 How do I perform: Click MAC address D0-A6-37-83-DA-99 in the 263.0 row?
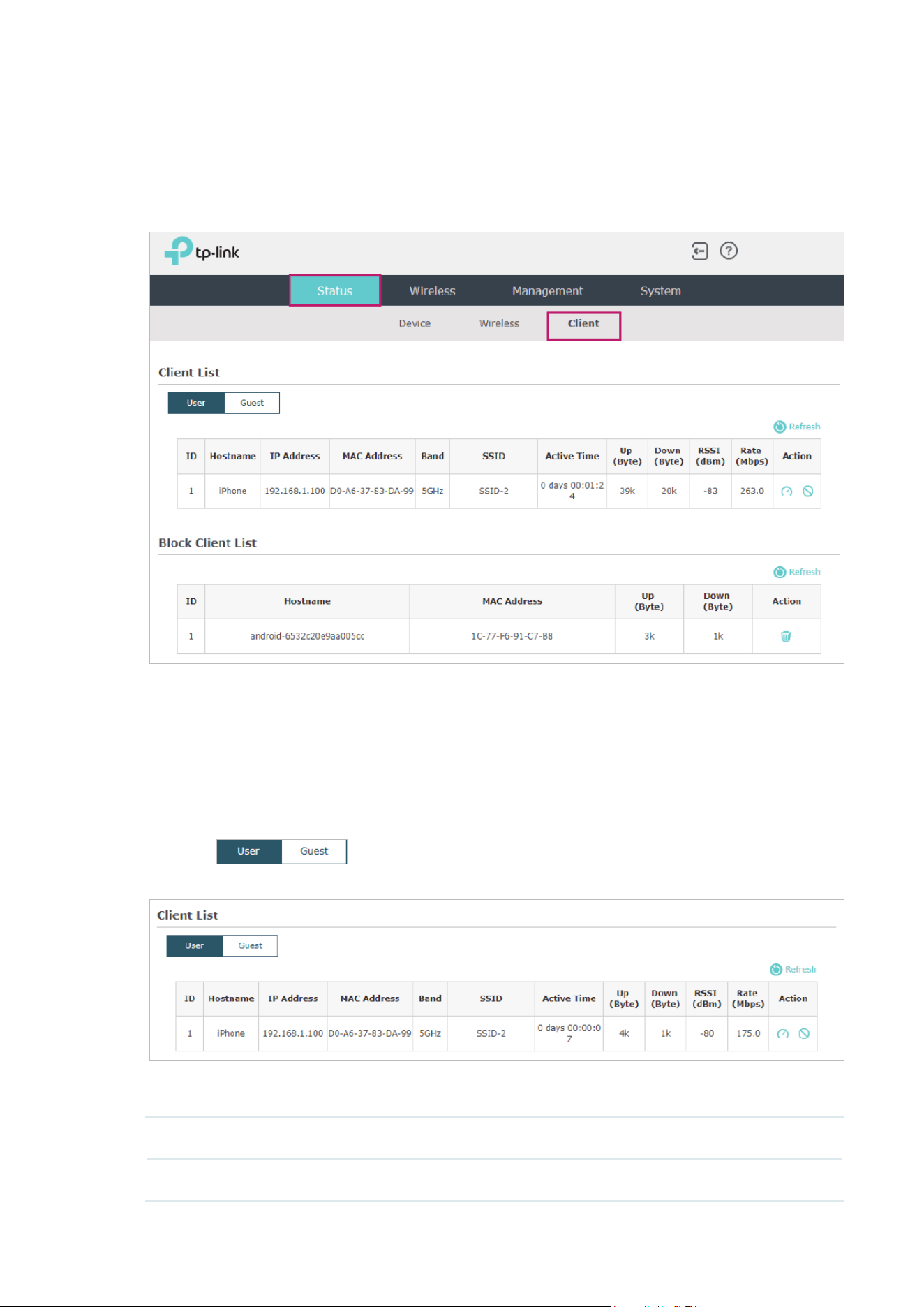click(x=372, y=491)
